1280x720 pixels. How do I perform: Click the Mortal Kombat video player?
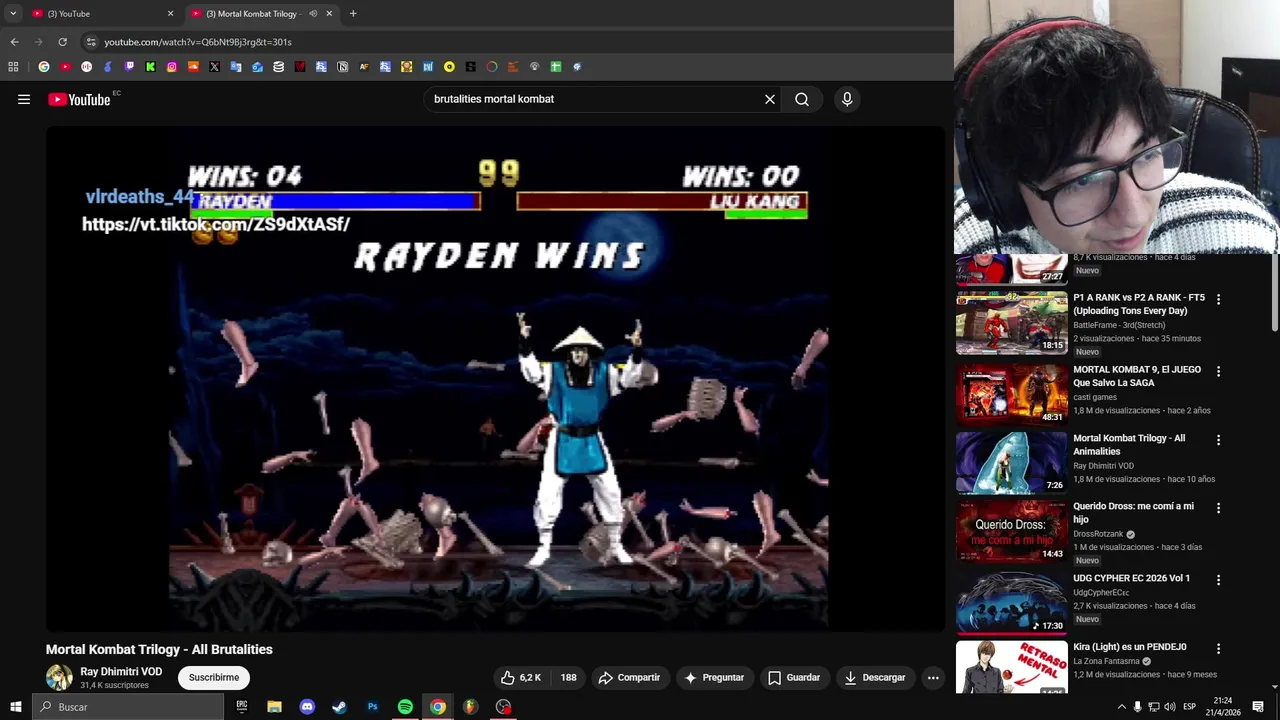click(495, 380)
